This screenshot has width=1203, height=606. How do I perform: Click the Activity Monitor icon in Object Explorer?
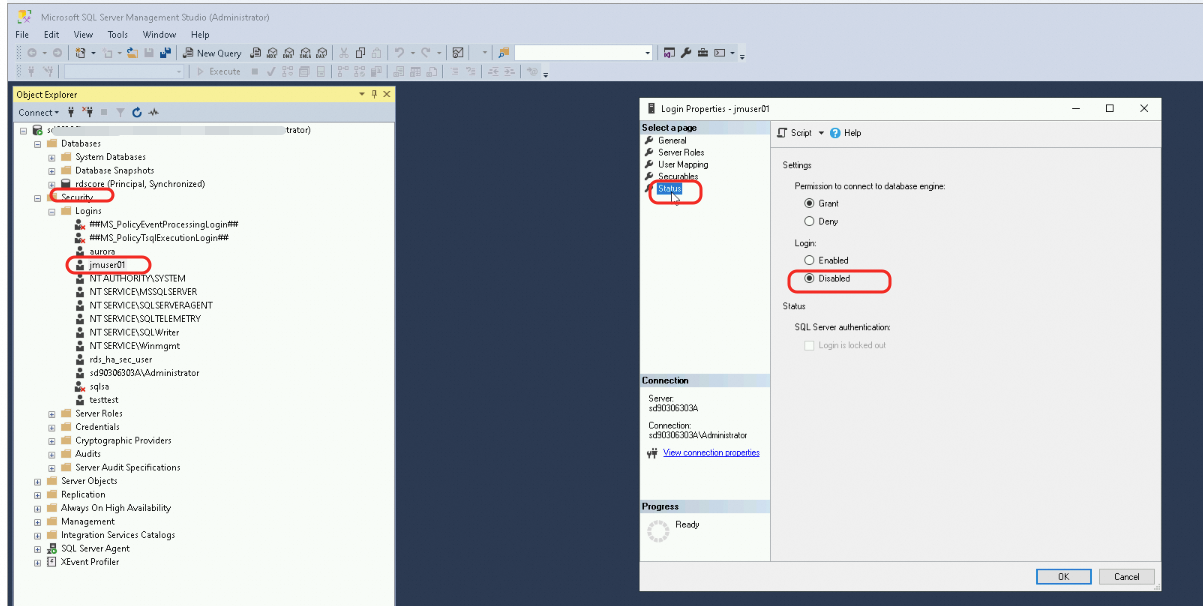[x=154, y=112]
